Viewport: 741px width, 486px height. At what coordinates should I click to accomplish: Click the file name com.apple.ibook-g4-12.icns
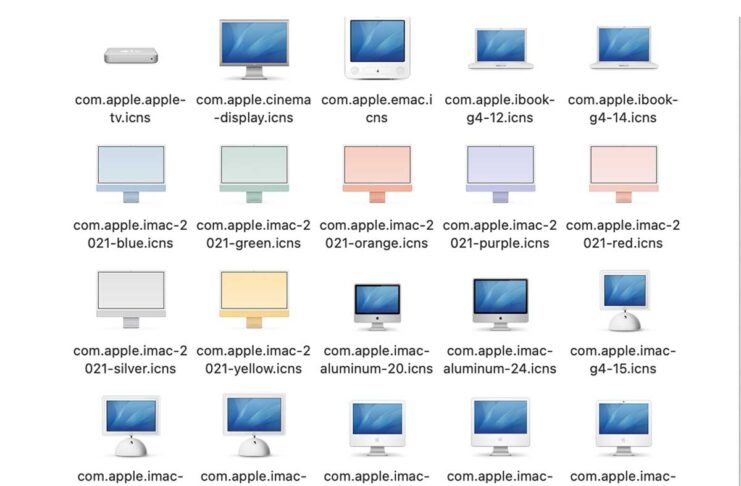(500, 109)
